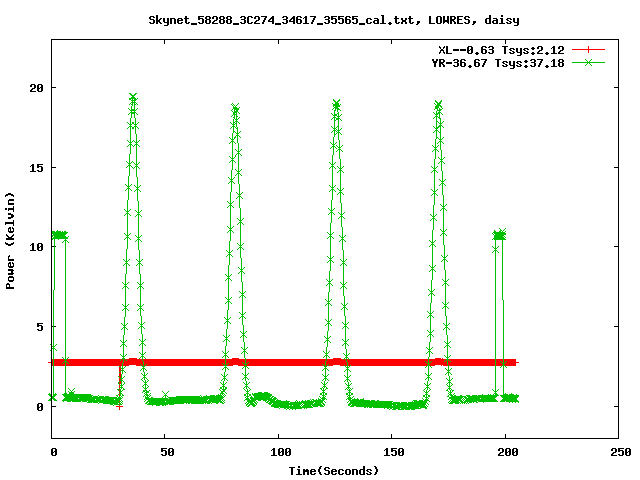
Task: Click the green calibration plateau near time 197
Action: (x=499, y=235)
